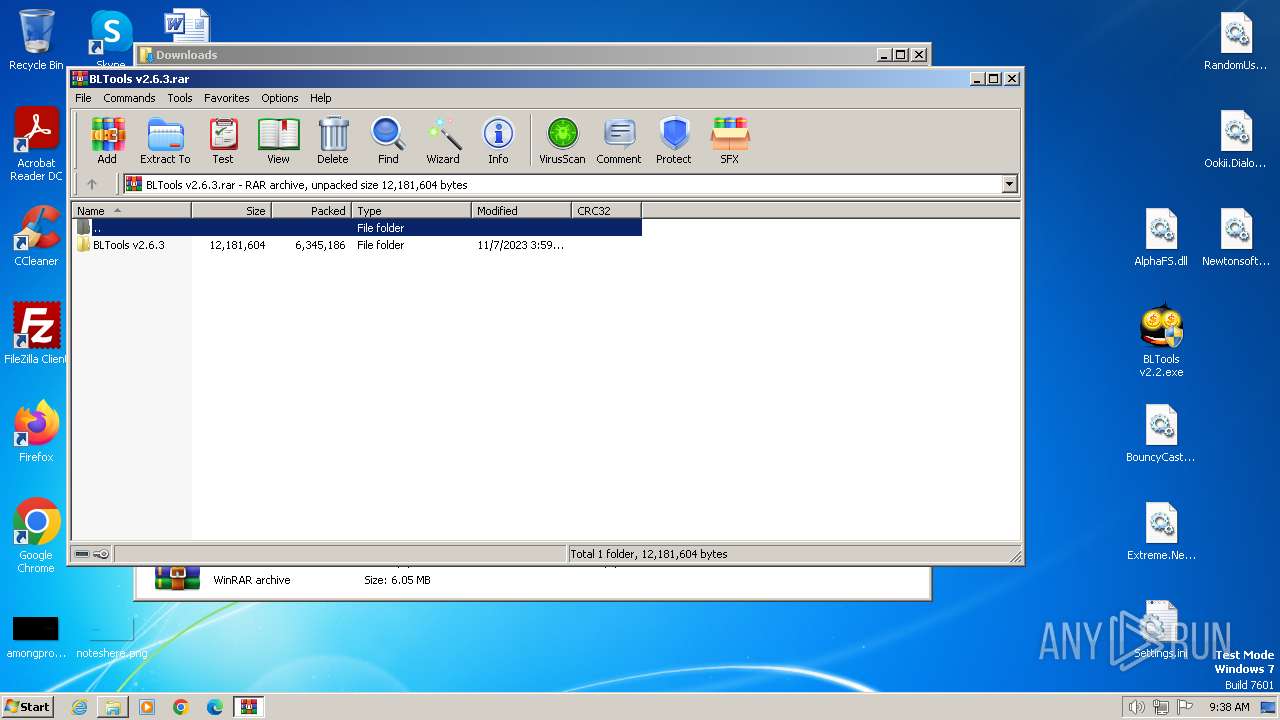Select the BLTools v2.6.3 folder row

pyautogui.click(x=357, y=245)
